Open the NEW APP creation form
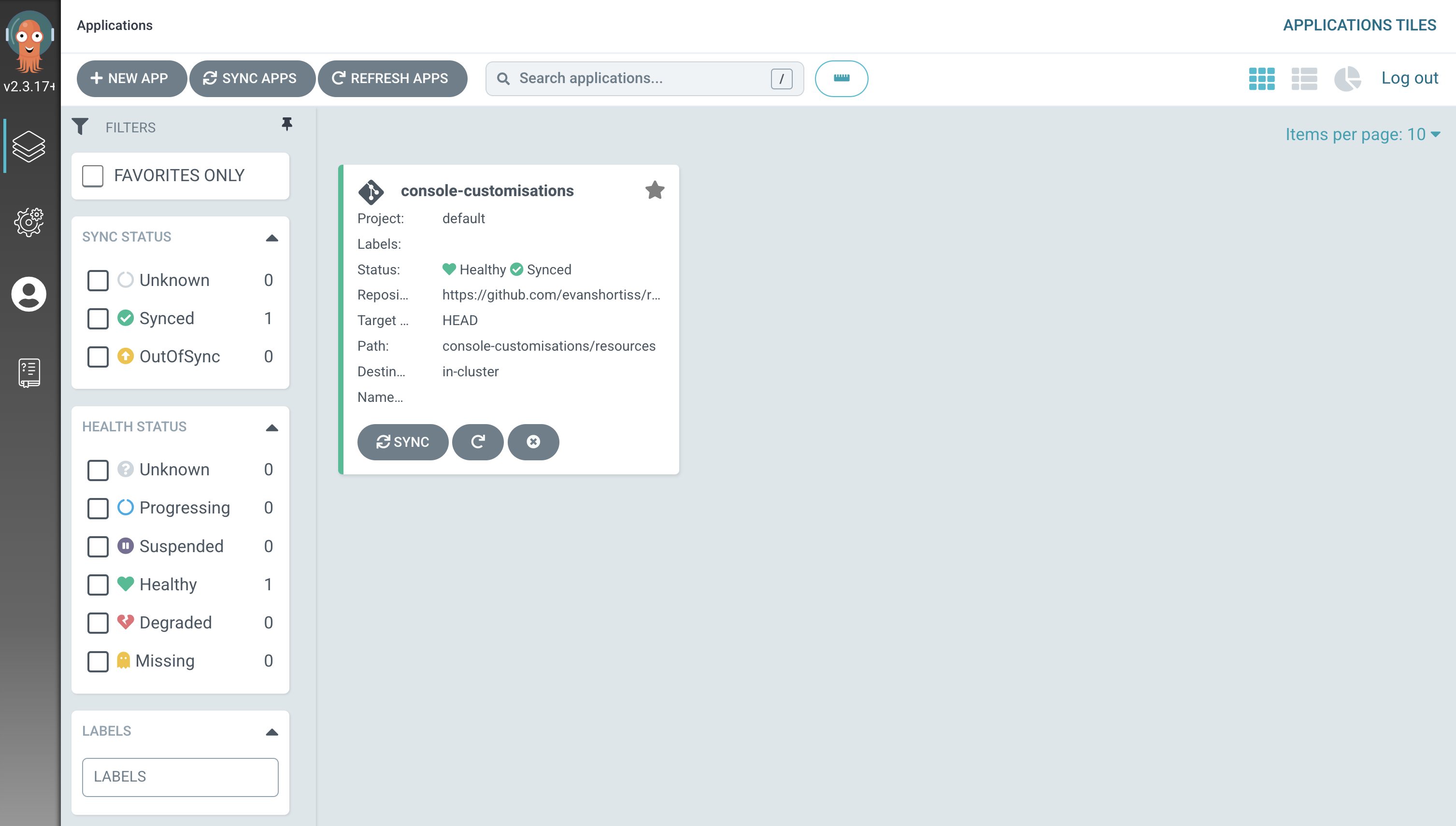 (x=129, y=78)
